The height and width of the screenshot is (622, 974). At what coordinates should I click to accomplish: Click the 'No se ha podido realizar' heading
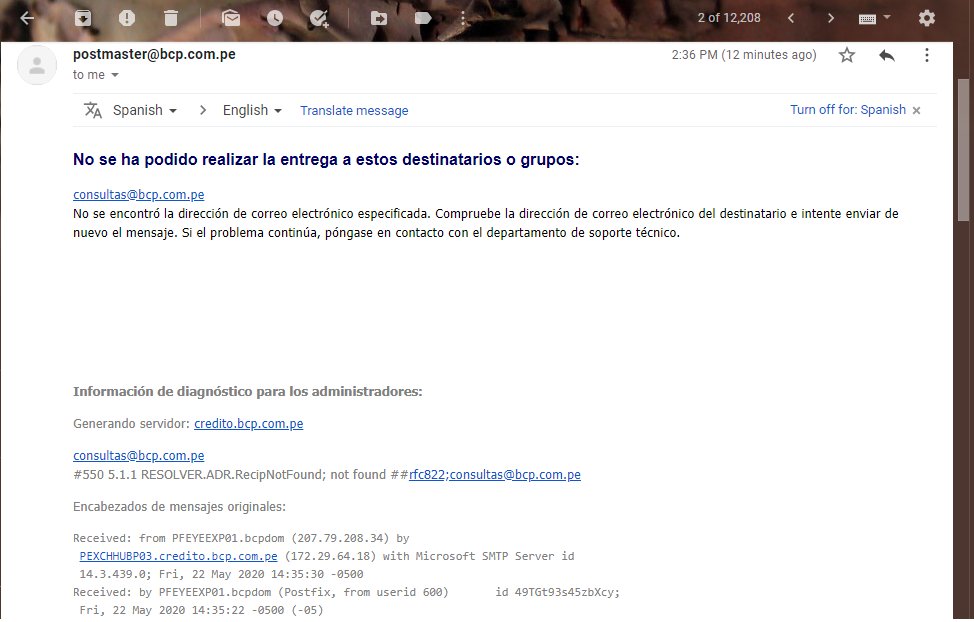tap(326, 160)
